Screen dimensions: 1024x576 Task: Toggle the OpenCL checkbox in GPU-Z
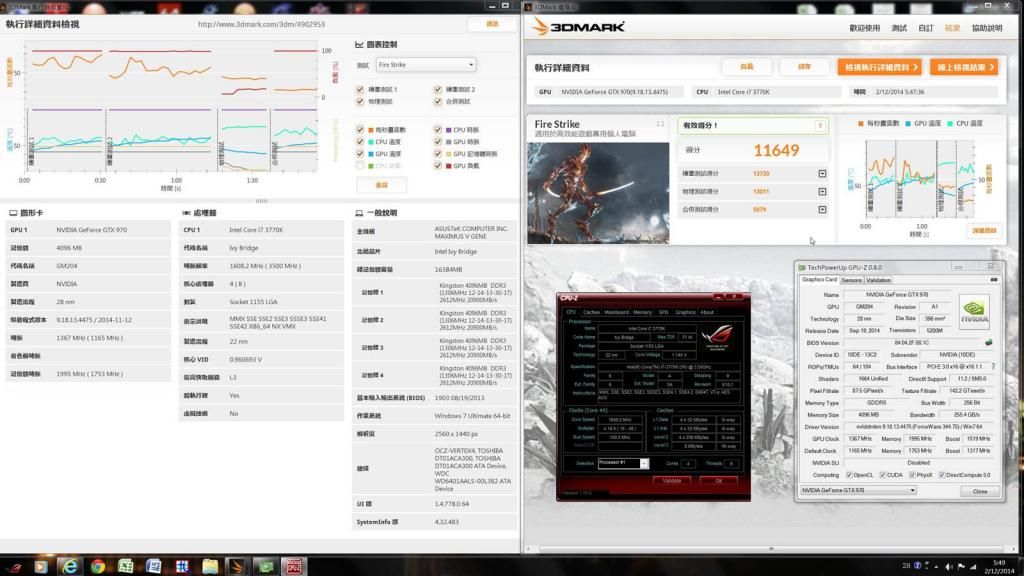coord(849,475)
